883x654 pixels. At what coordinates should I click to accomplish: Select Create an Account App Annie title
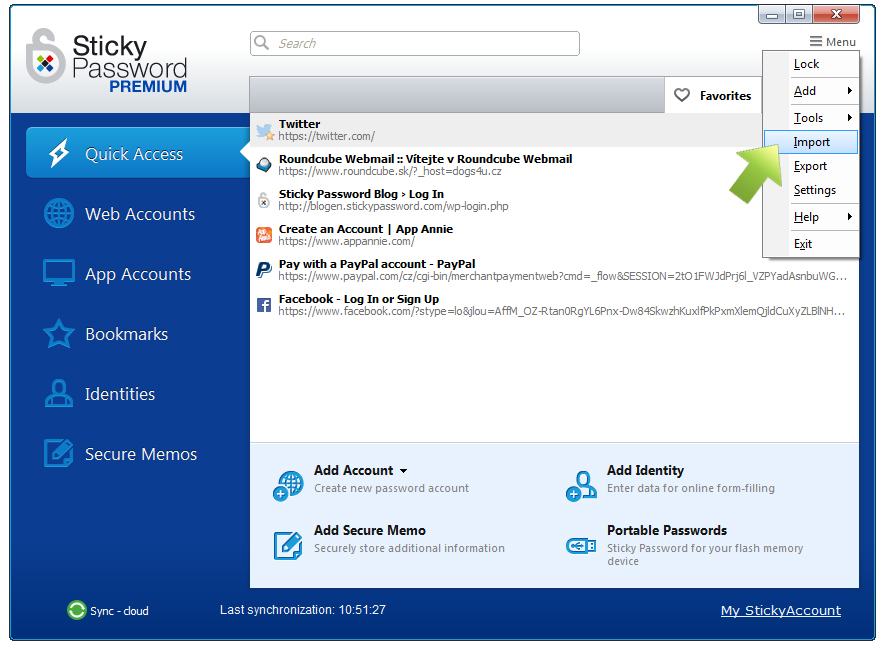click(365, 229)
